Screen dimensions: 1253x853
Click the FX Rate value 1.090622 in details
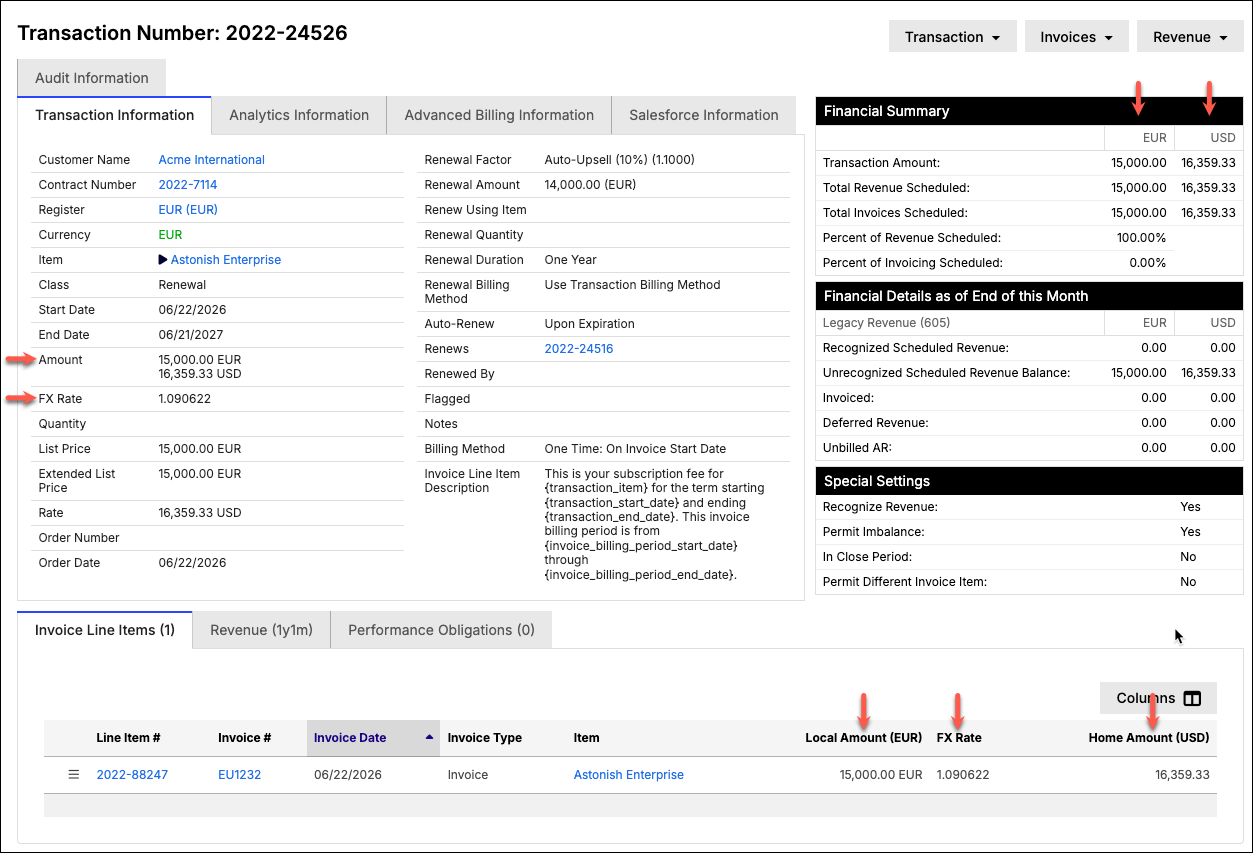[185, 399]
